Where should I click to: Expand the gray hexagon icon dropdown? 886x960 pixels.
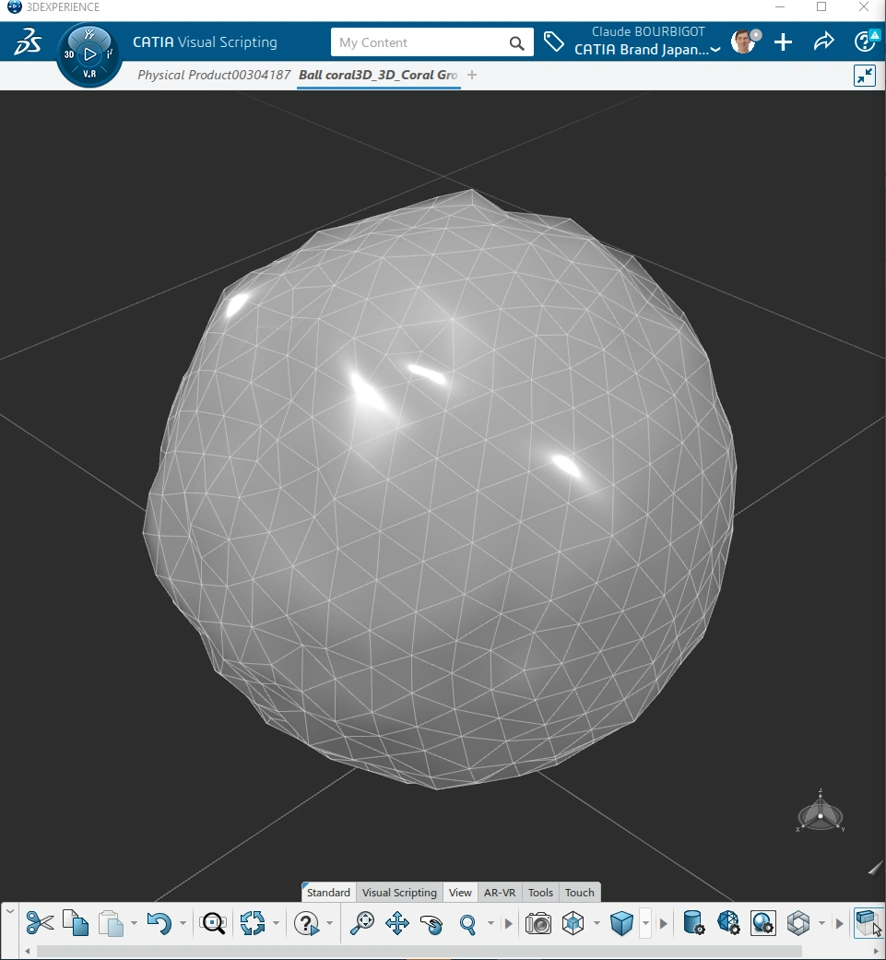coord(822,923)
